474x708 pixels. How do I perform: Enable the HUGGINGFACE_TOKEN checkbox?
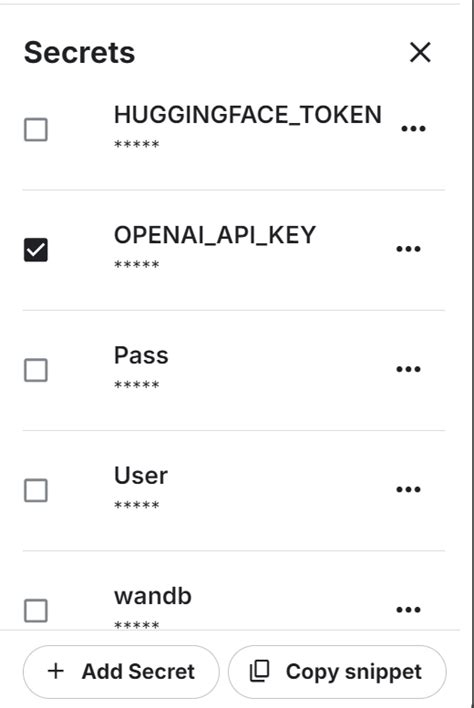point(36,130)
